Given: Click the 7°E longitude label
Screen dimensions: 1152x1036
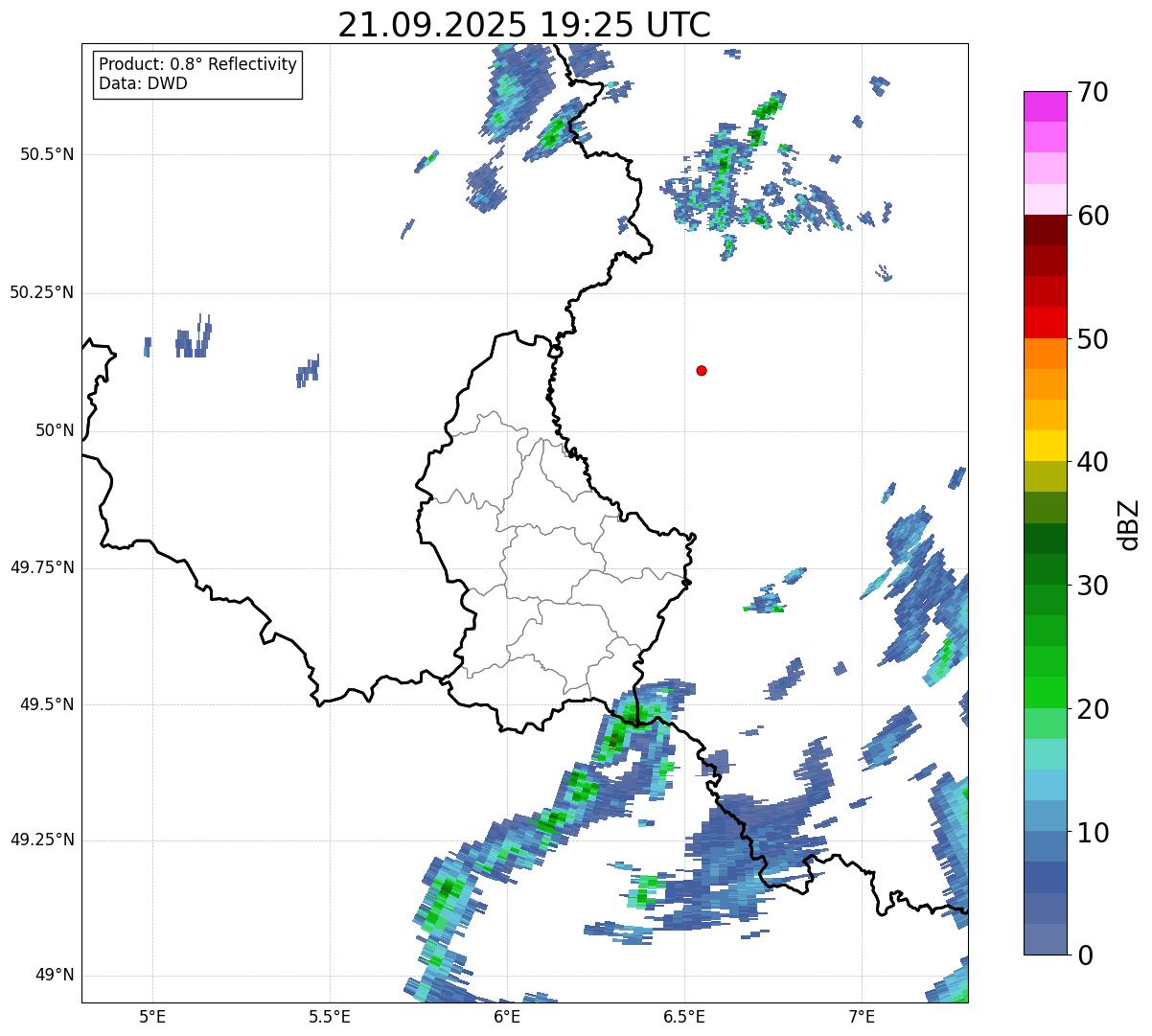Looking at the screenshot, I should [862, 1016].
